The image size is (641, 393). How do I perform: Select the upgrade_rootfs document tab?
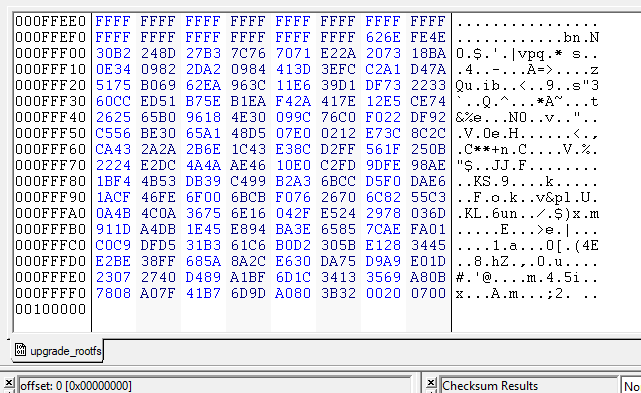[58, 350]
